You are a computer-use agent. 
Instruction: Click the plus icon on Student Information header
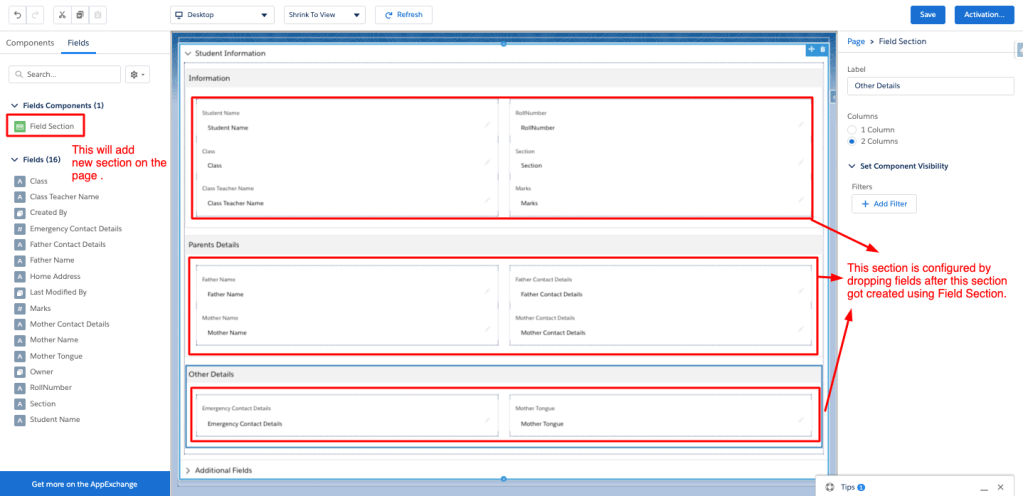pos(811,50)
